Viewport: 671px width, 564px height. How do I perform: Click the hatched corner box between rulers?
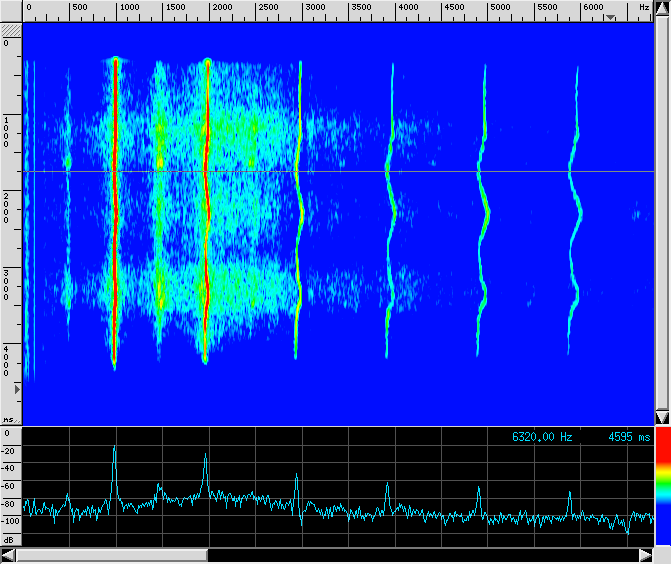(10, 30)
